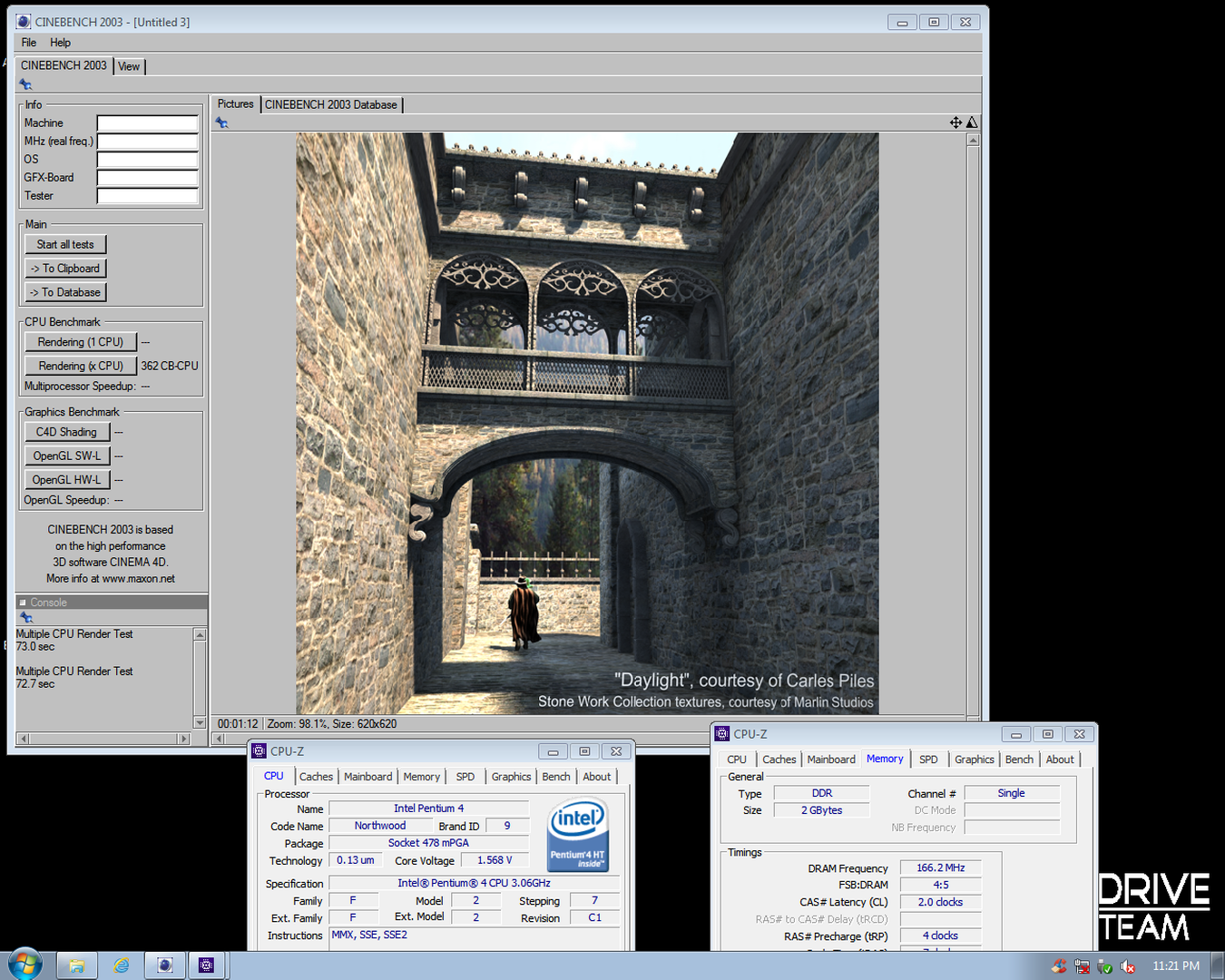Switch to CPU tab in the CPU-Z Memory window
Image resolution: width=1225 pixels, height=980 pixels.
coord(737,759)
